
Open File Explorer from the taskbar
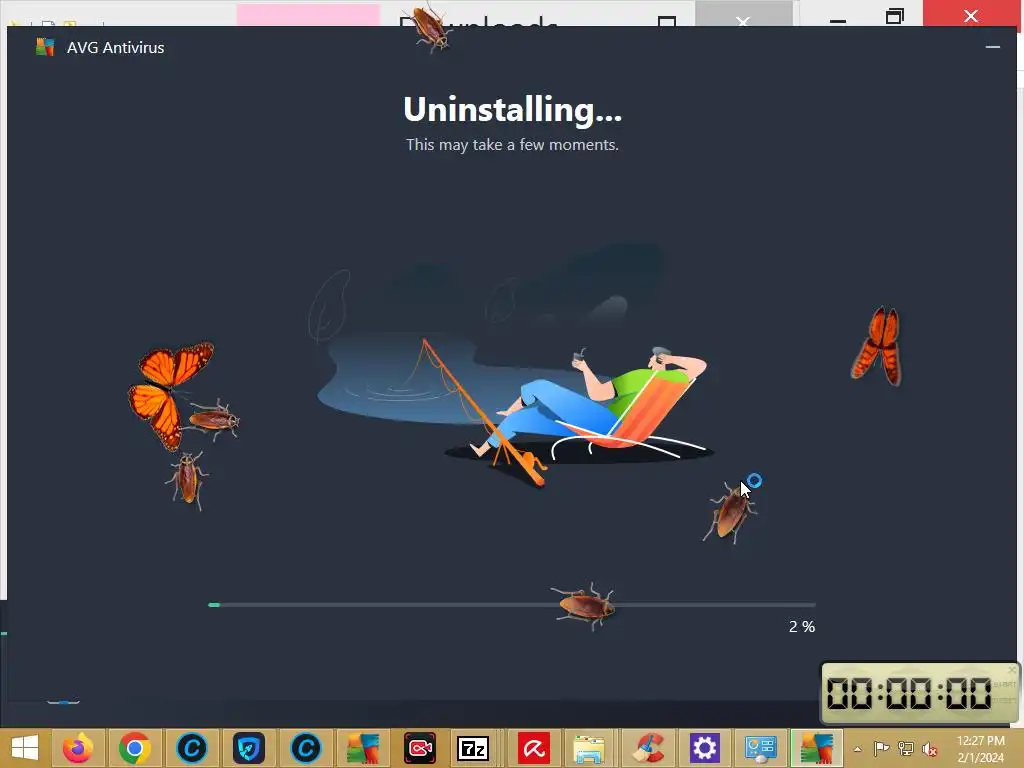click(590, 748)
